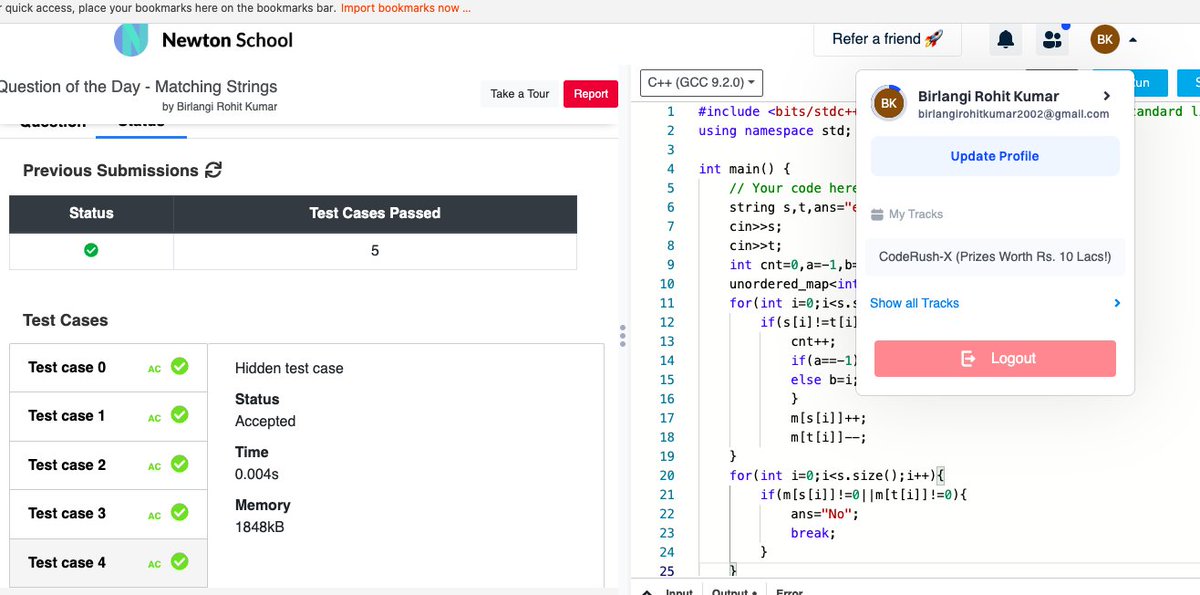Select Test case 2 tab
Screen dimensions: 1200x595
109,464
